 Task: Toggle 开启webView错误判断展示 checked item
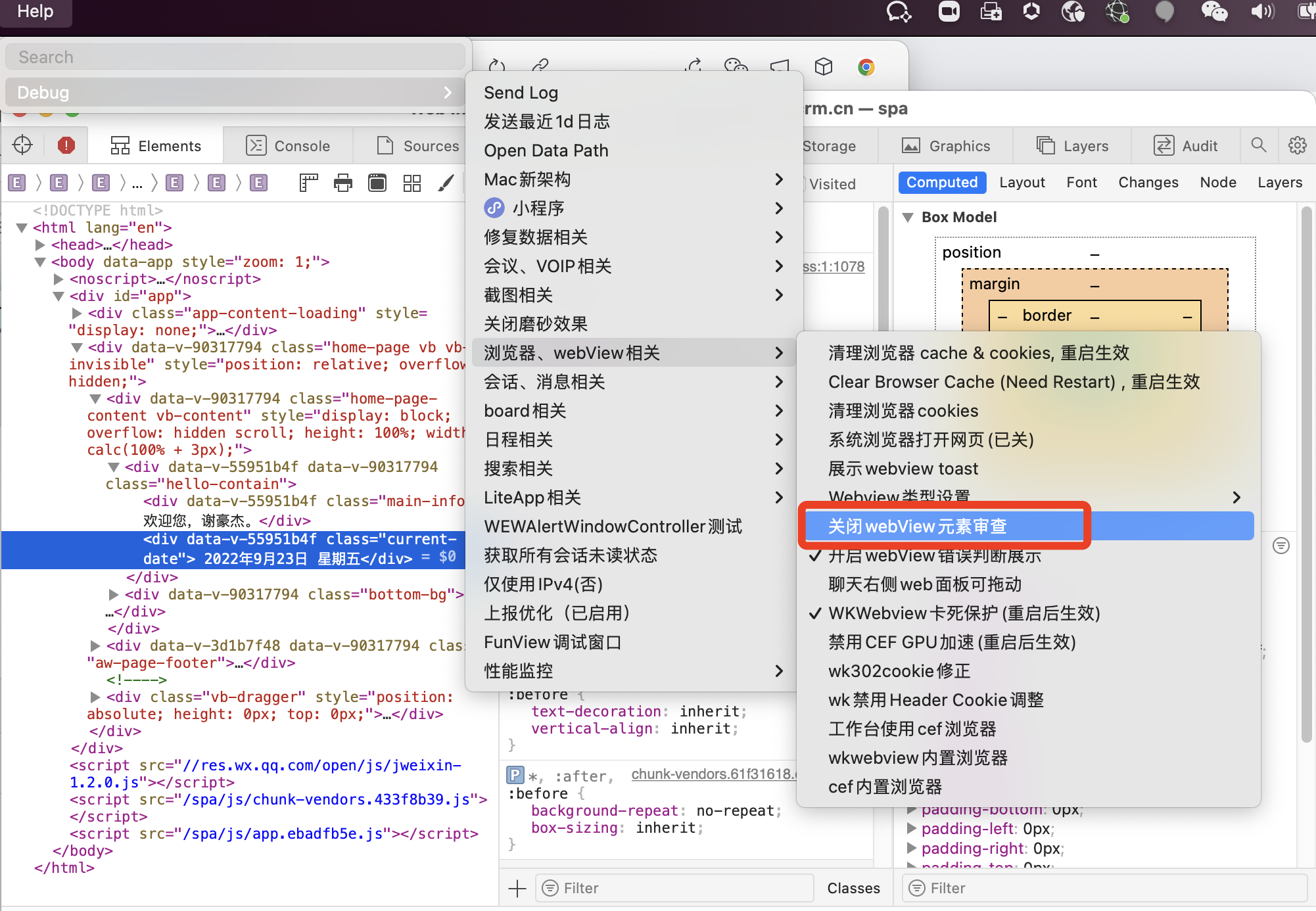934,556
